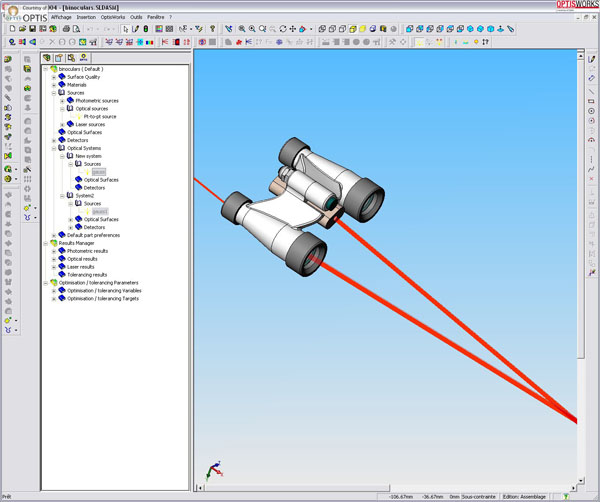This screenshot has height=502, width=600.
Task: Expand the Surface Quality node
Action: coord(54,77)
